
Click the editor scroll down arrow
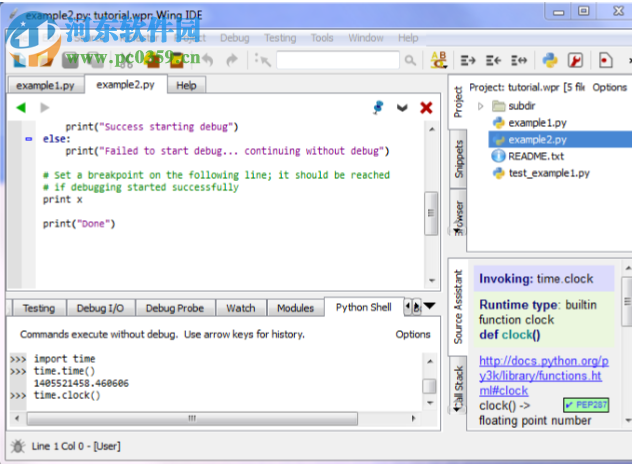coord(432,281)
